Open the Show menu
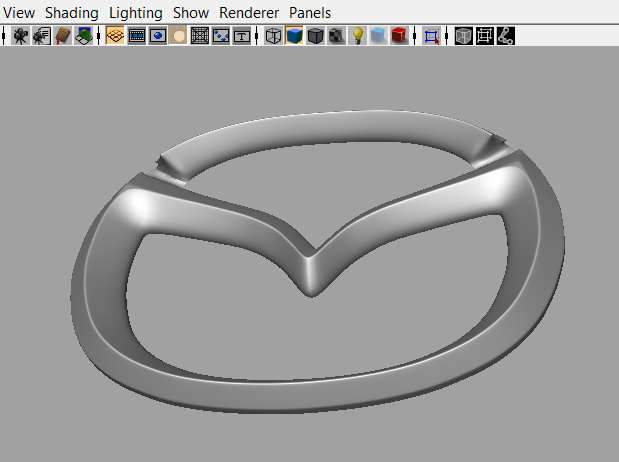Screen dimensions: 619x462 (x=191, y=13)
